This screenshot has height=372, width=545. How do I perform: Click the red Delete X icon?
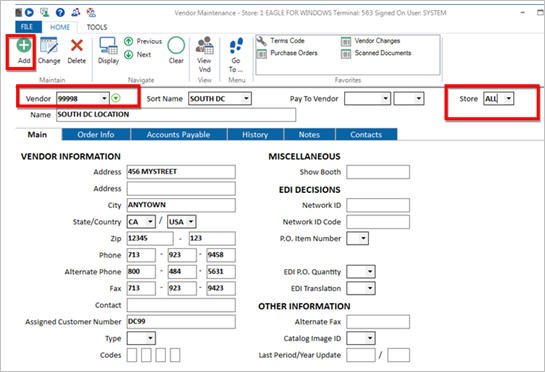click(76, 46)
